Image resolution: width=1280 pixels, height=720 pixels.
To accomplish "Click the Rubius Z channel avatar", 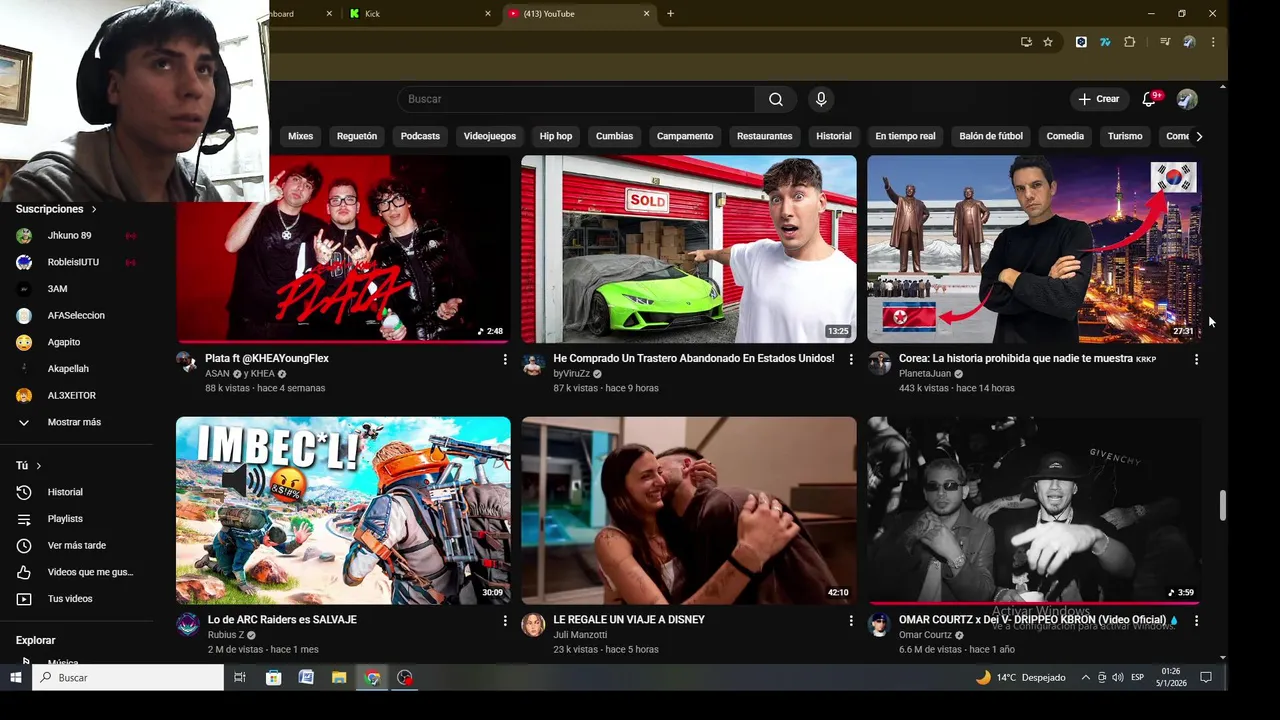I will 187,625.
